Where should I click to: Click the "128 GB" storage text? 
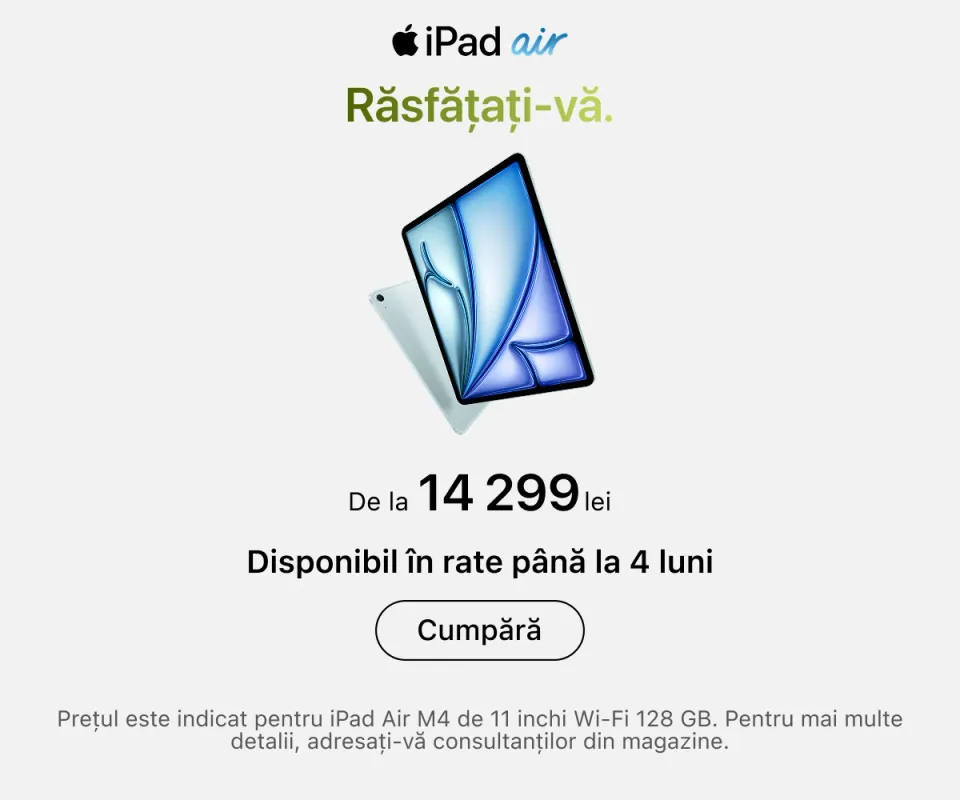[674, 718]
